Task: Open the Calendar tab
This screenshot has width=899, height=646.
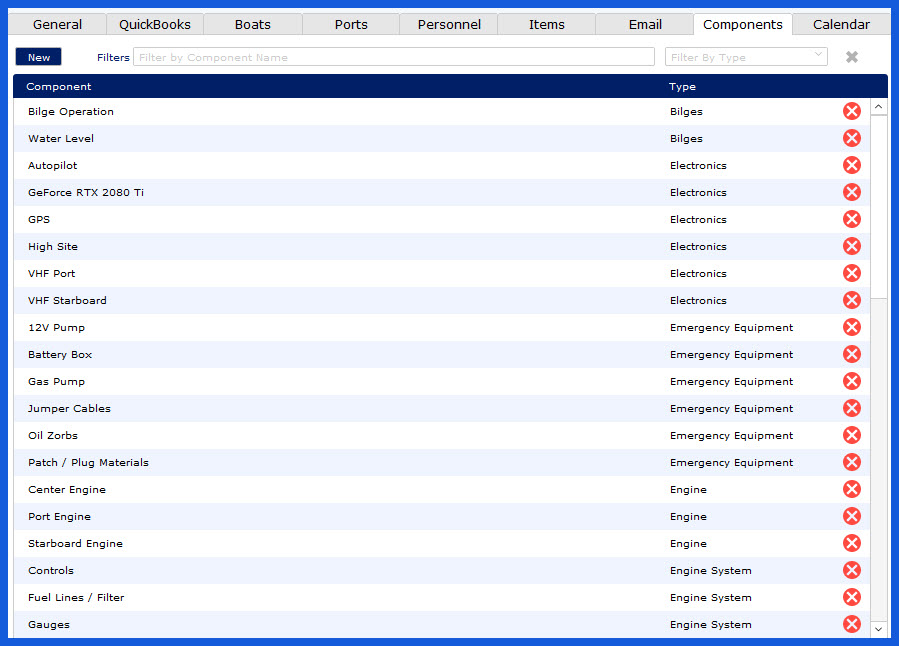Action: 841,24
